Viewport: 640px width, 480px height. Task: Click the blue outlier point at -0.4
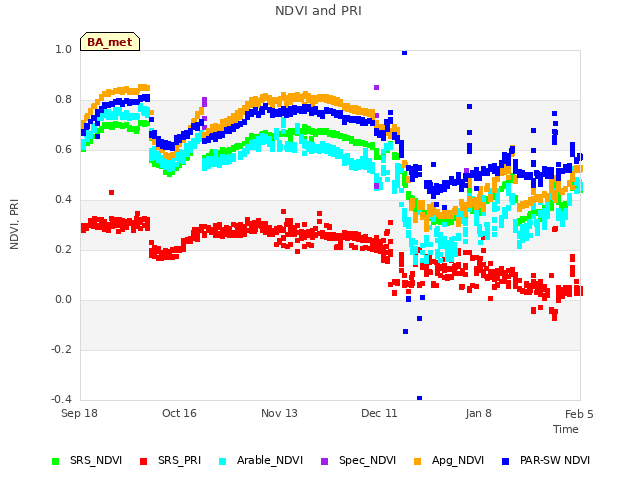[x=419, y=398]
